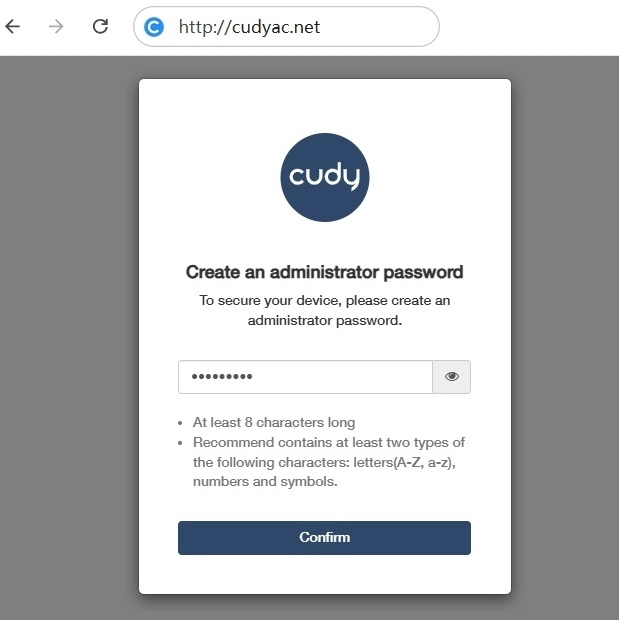Reload the cudyac.net page
The image size is (619, 620).
(100, 27)
